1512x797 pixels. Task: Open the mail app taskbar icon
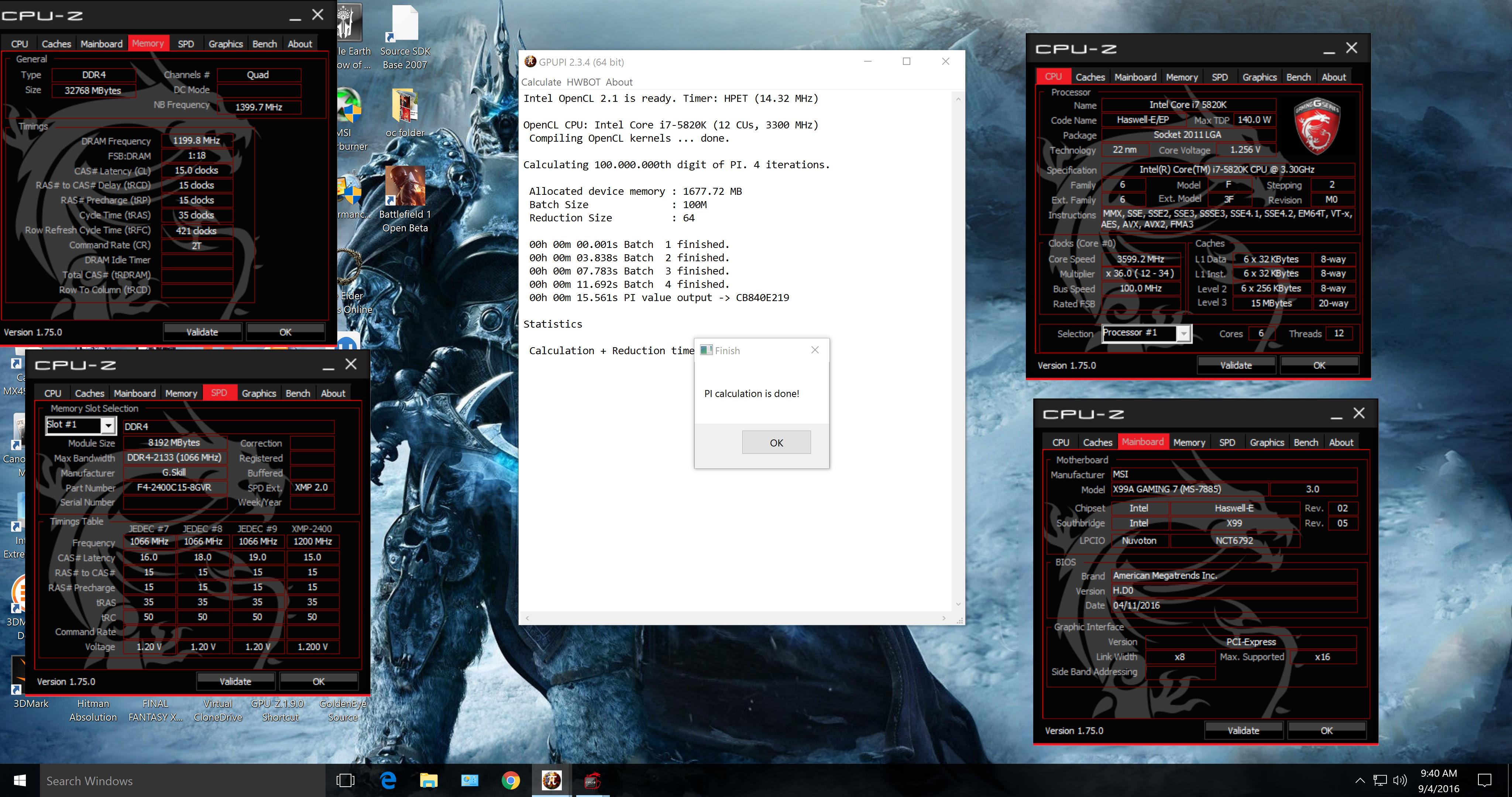[470, 780]
